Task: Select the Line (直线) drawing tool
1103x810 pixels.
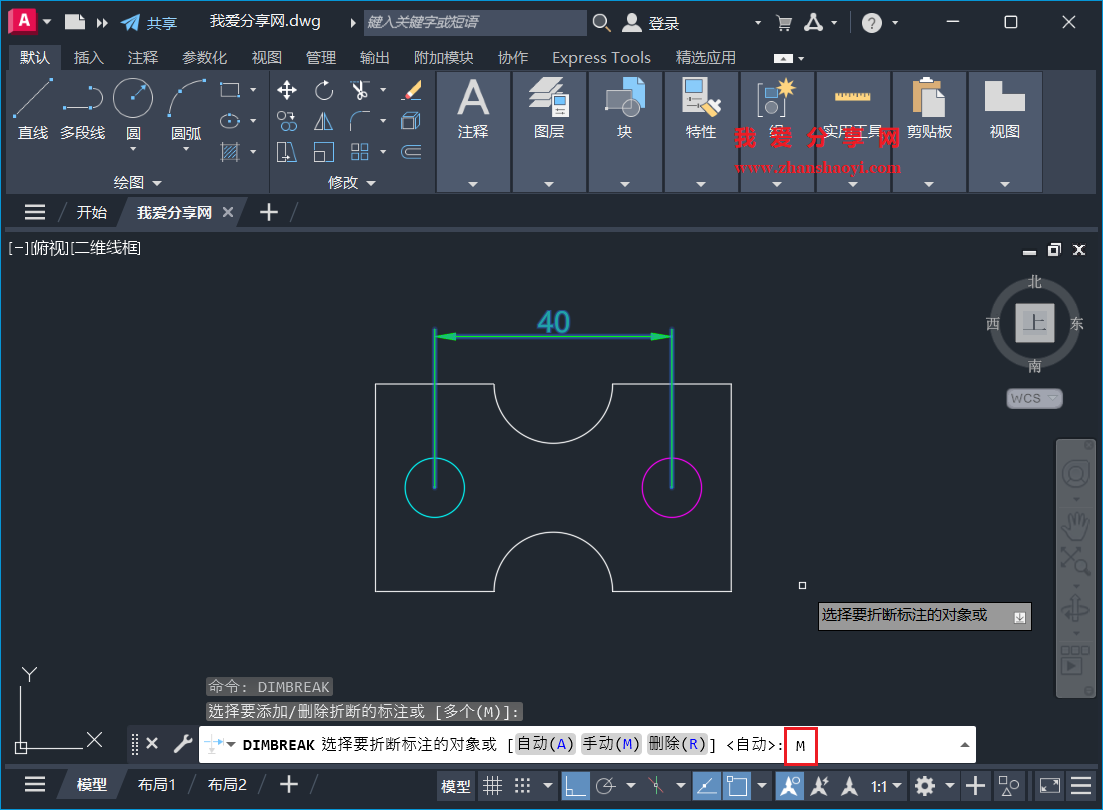Action: click(x=33, y=108)
